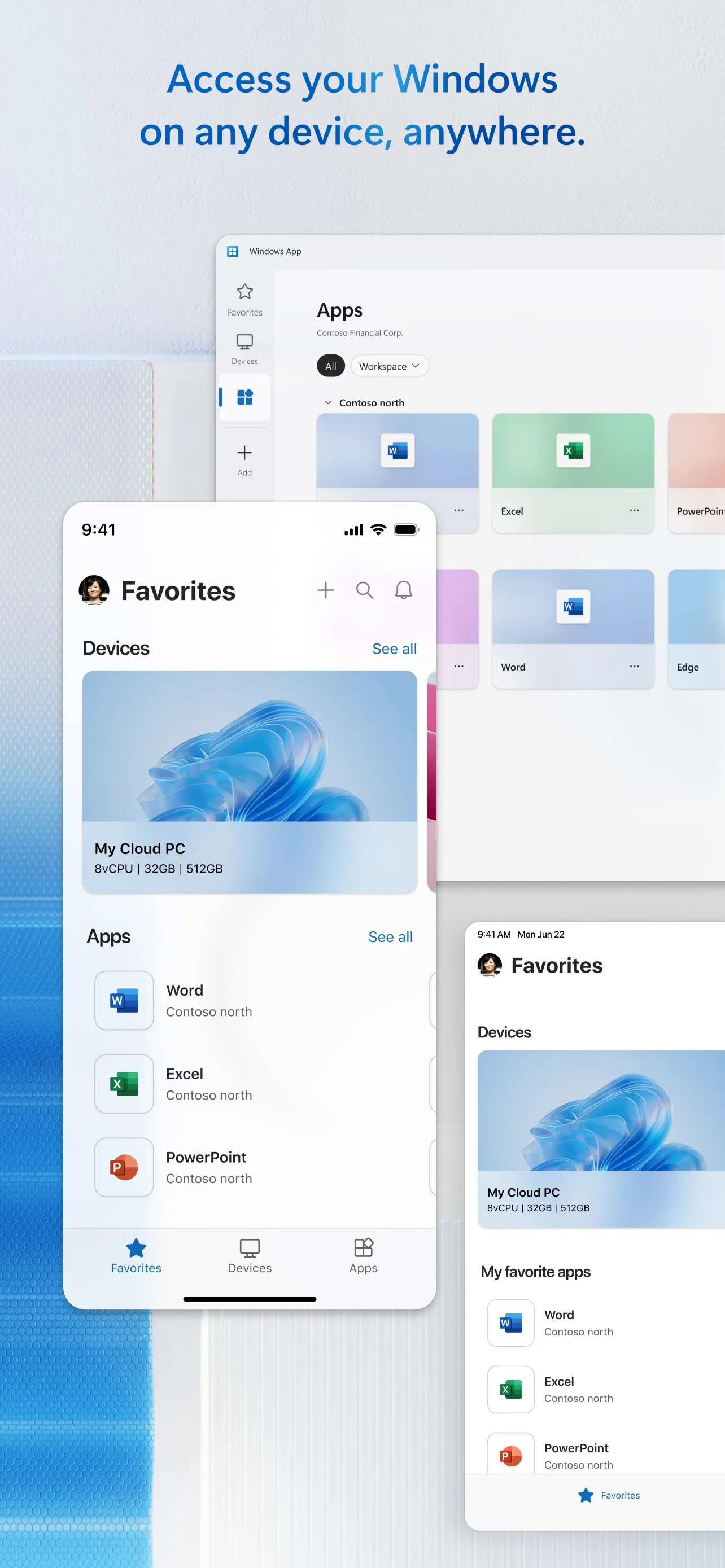Click See all next to Apps
Screen dimensions: 725x1568
pyautogui.click(x=390, y=937)
